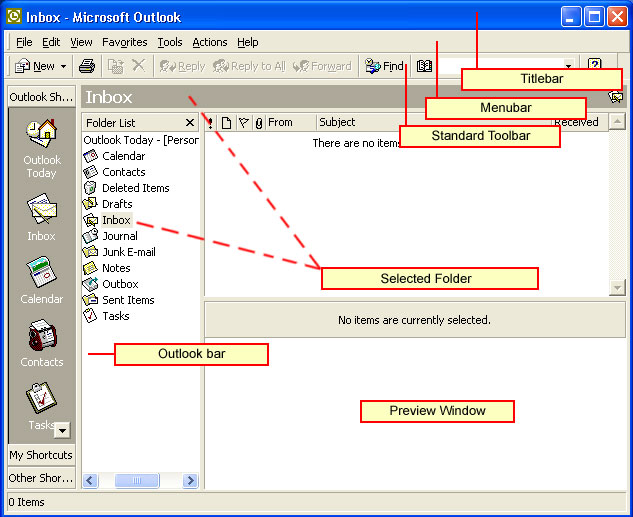Screen dimensions: 633x517
Task: Close the Folder List pane
Action: [x=189, y=123]
